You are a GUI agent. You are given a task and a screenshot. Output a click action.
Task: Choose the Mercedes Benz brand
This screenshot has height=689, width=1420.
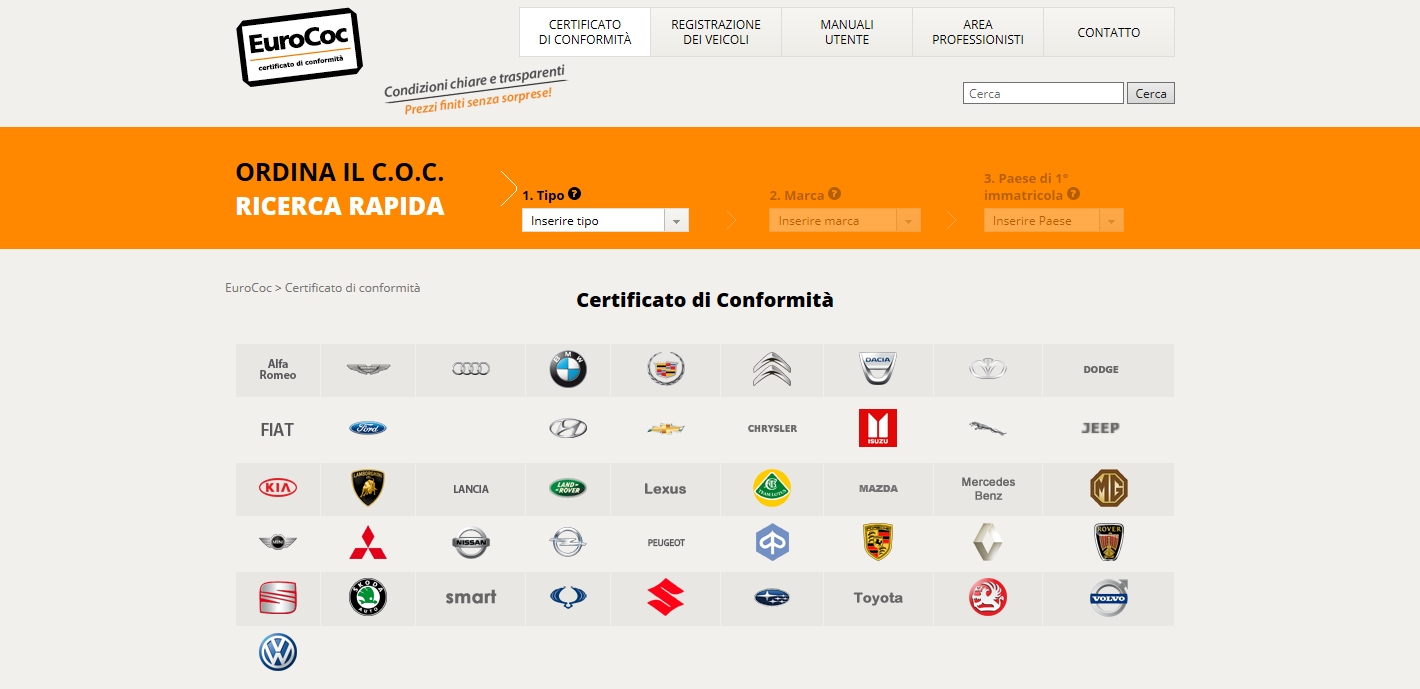[x=988, y=489]
